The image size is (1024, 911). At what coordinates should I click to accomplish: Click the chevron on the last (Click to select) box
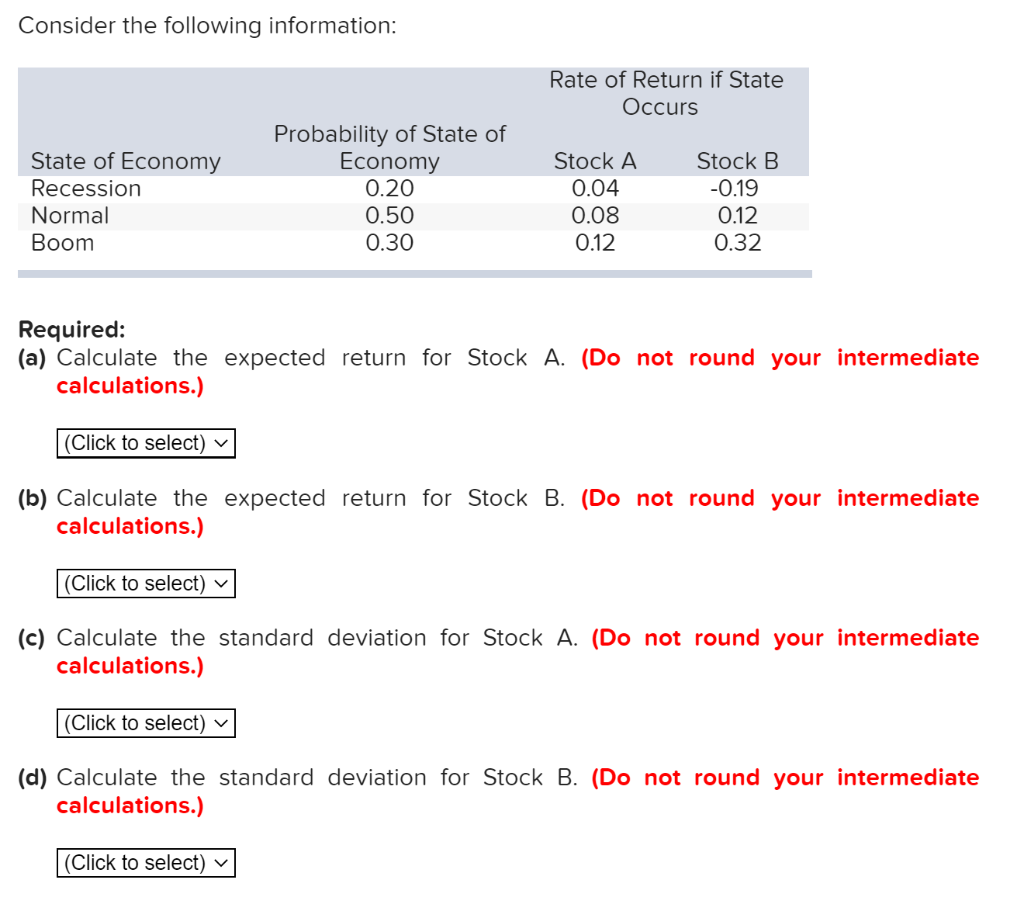click(222, 862)
